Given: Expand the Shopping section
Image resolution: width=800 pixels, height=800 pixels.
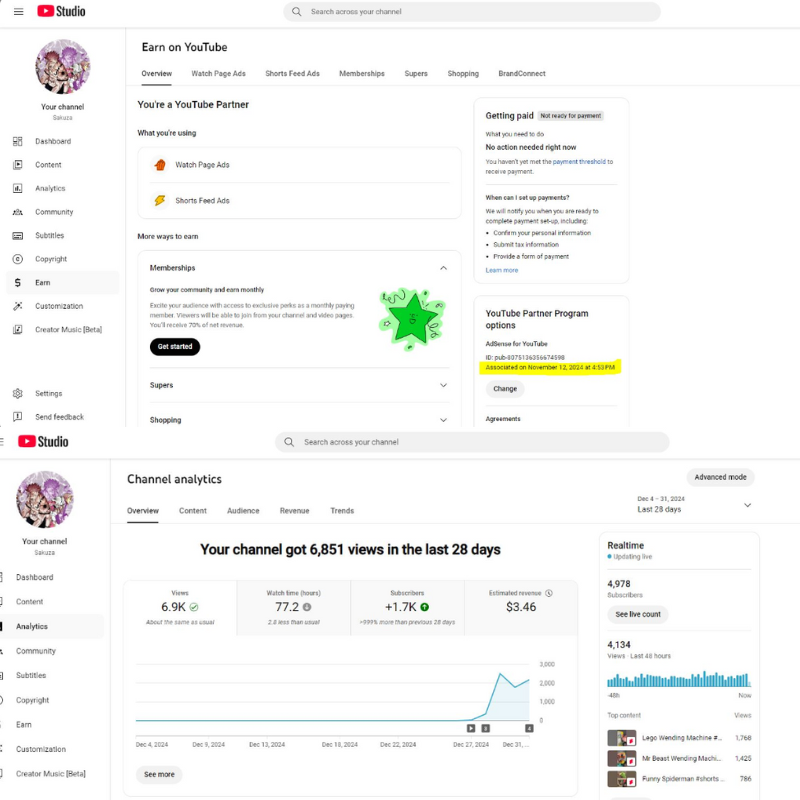Looking at the screenshot, I should 443,420.
